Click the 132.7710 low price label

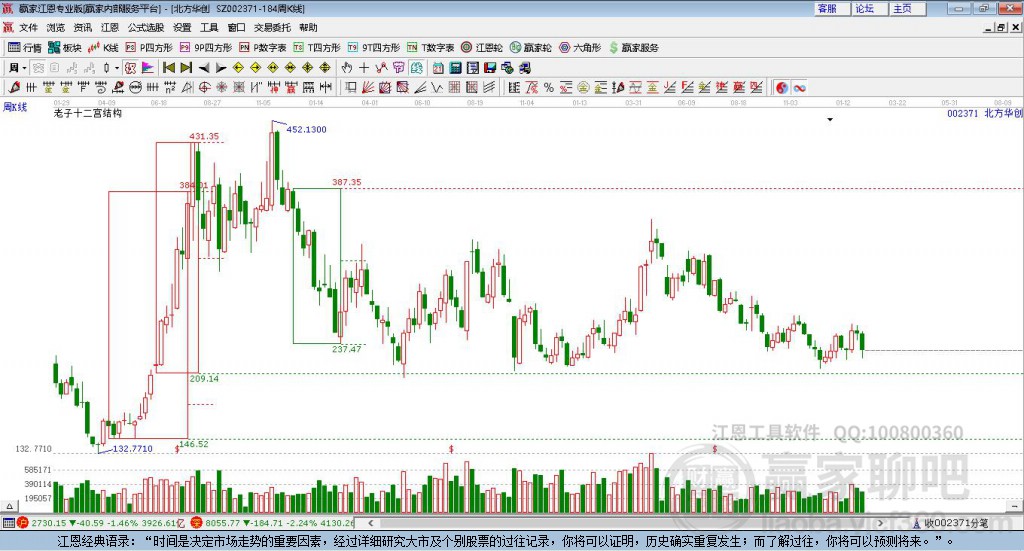[133, 449]
